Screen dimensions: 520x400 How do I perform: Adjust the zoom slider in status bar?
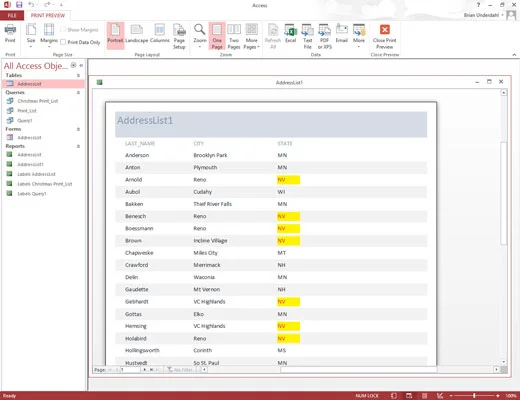(474, 396)
